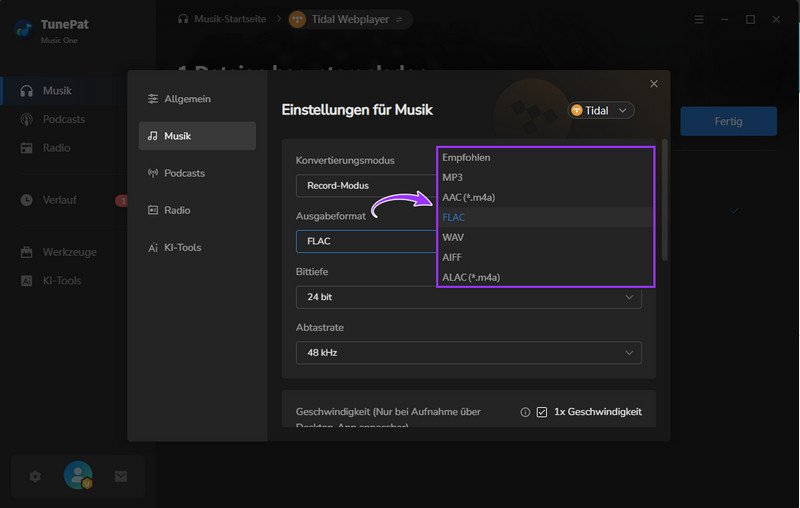The width and height of the screenshot is (800, 508).
Task: Open the Tidal service dropdown
Action: tap(601, 110)
